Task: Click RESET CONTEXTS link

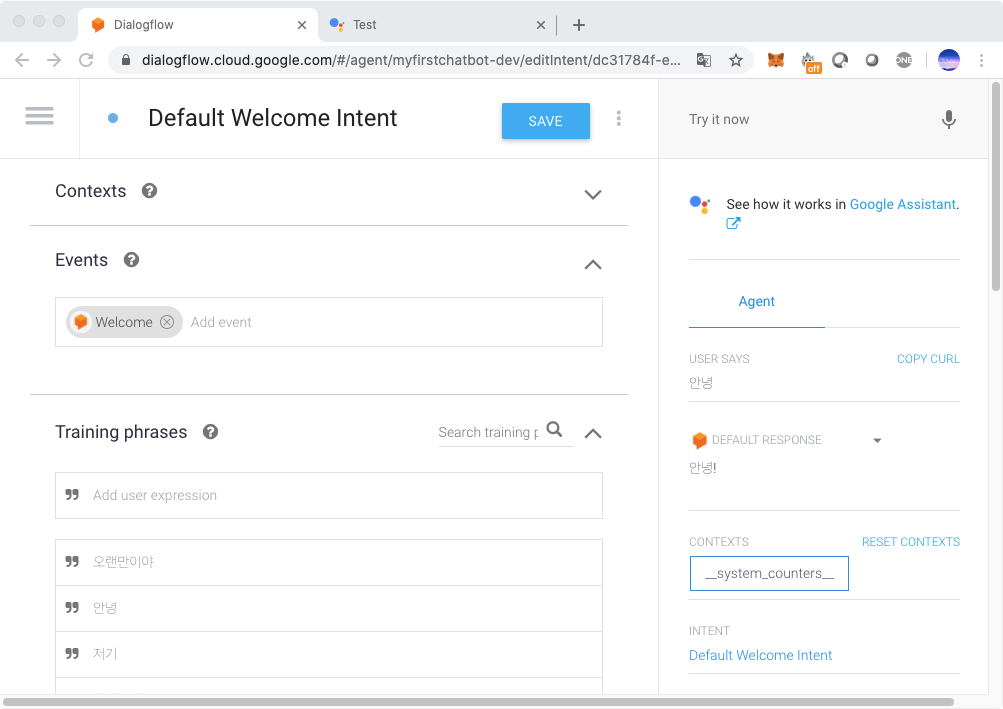Action: (x=911, y=542)
